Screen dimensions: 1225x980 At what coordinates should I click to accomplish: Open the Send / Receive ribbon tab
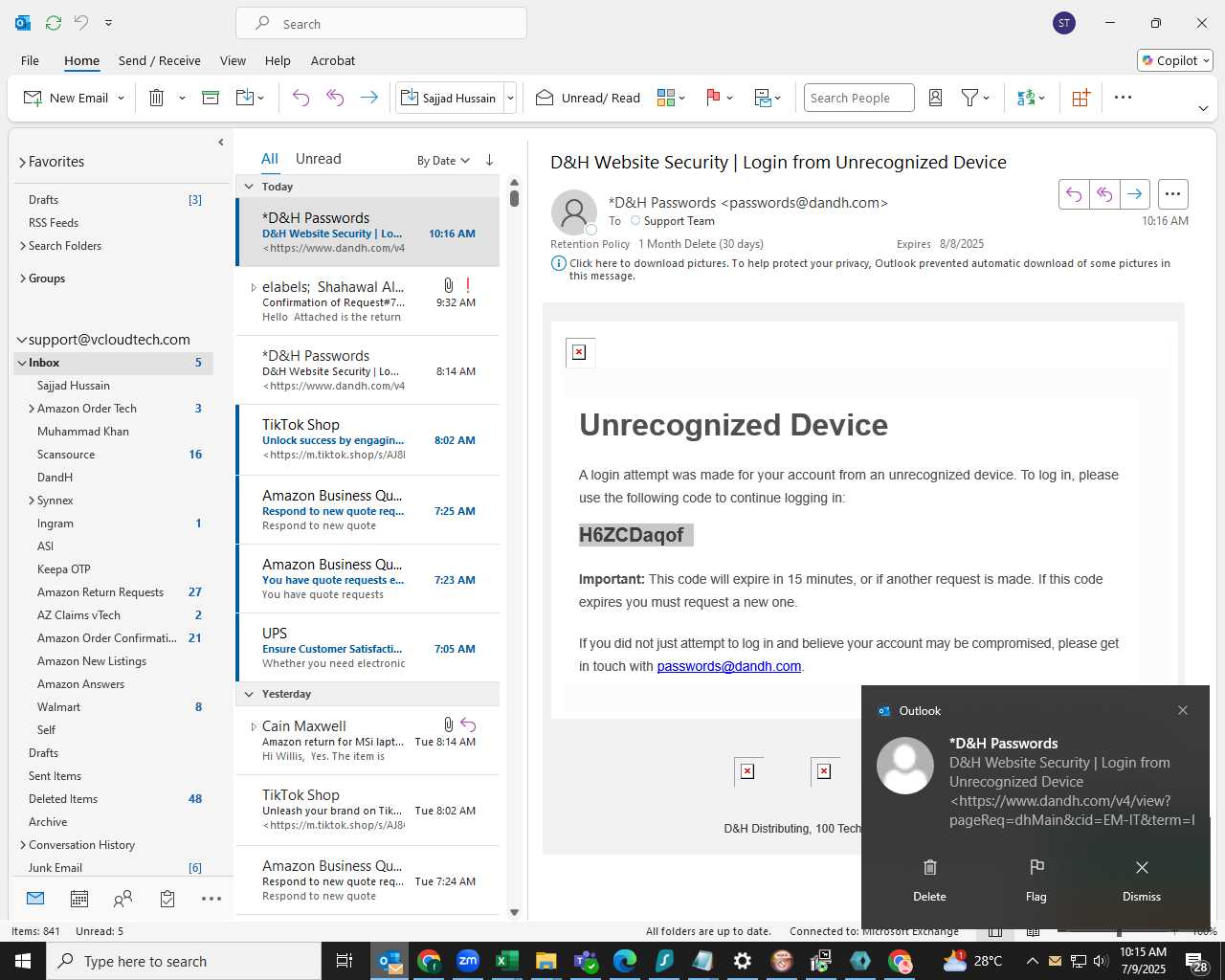(x=160, y=60)
